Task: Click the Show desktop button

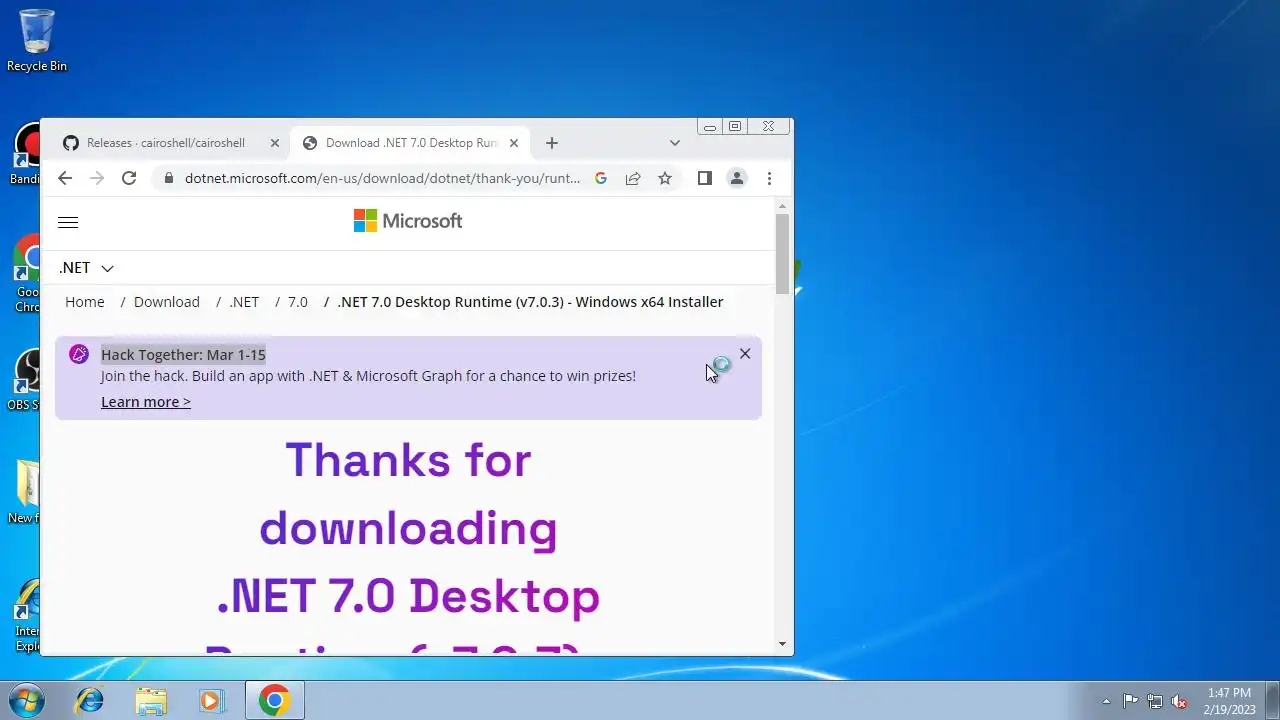Action: (x=1272, y=701)
